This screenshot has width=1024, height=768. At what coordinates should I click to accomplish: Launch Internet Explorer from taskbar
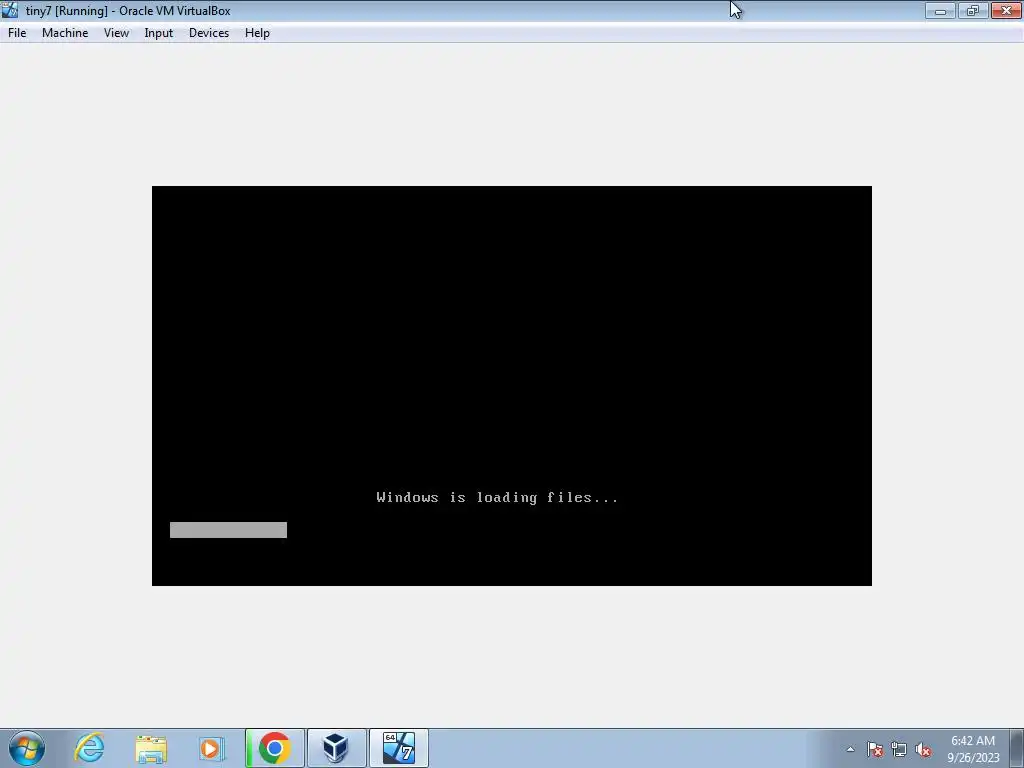[89, 748]
